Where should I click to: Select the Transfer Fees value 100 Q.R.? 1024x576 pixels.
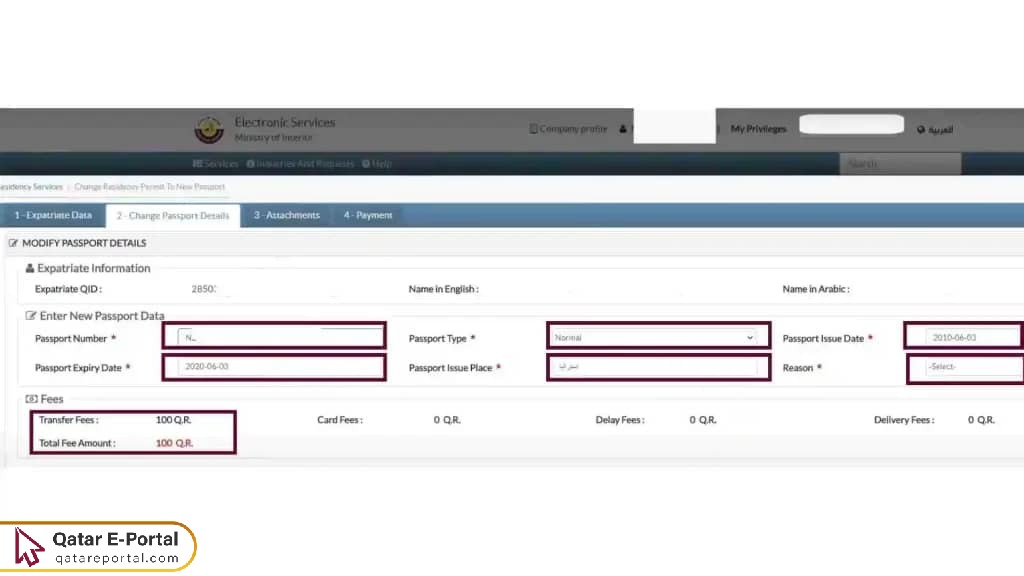point(174,420)
